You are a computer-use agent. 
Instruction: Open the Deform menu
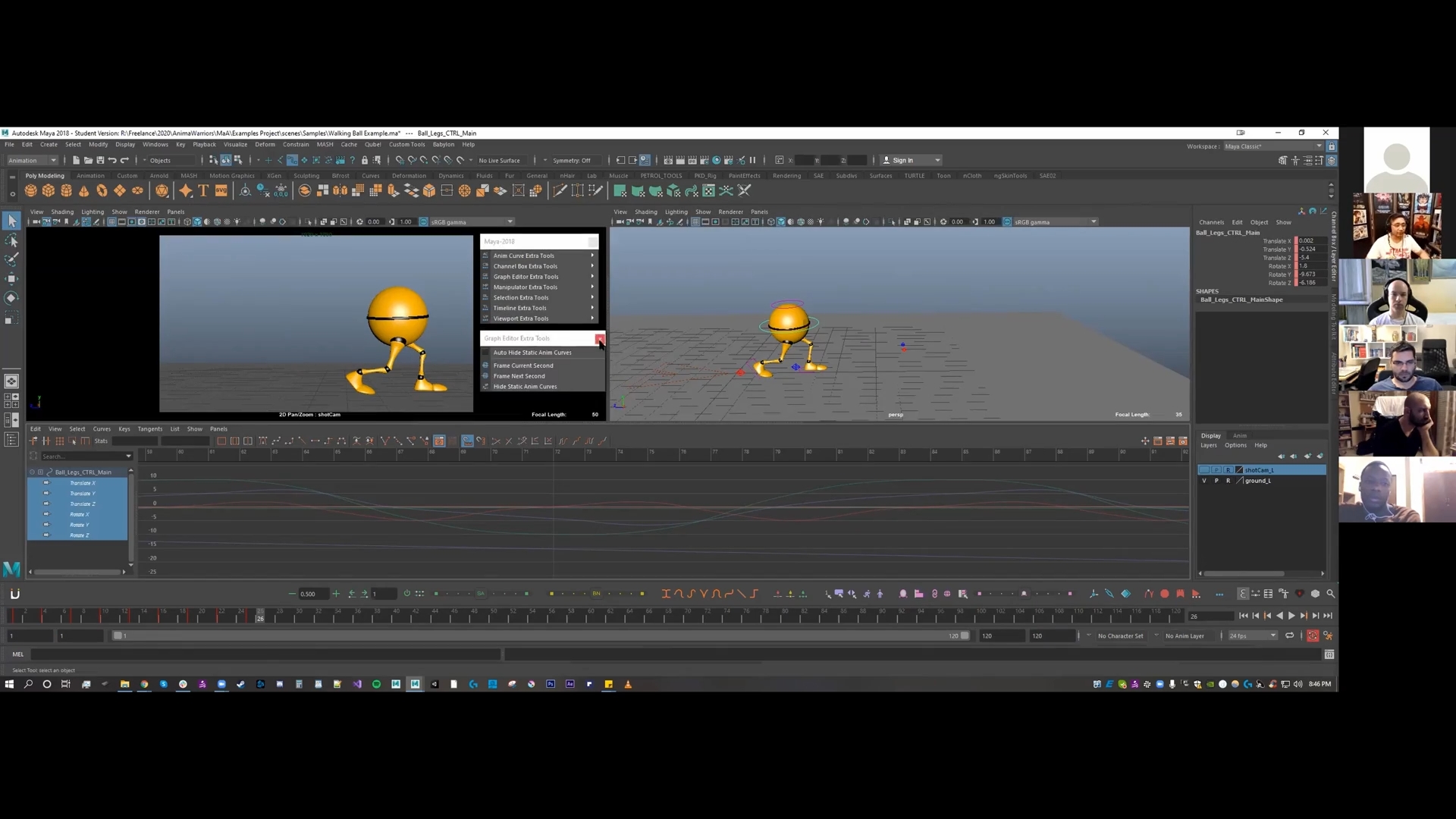coord(265,145)
